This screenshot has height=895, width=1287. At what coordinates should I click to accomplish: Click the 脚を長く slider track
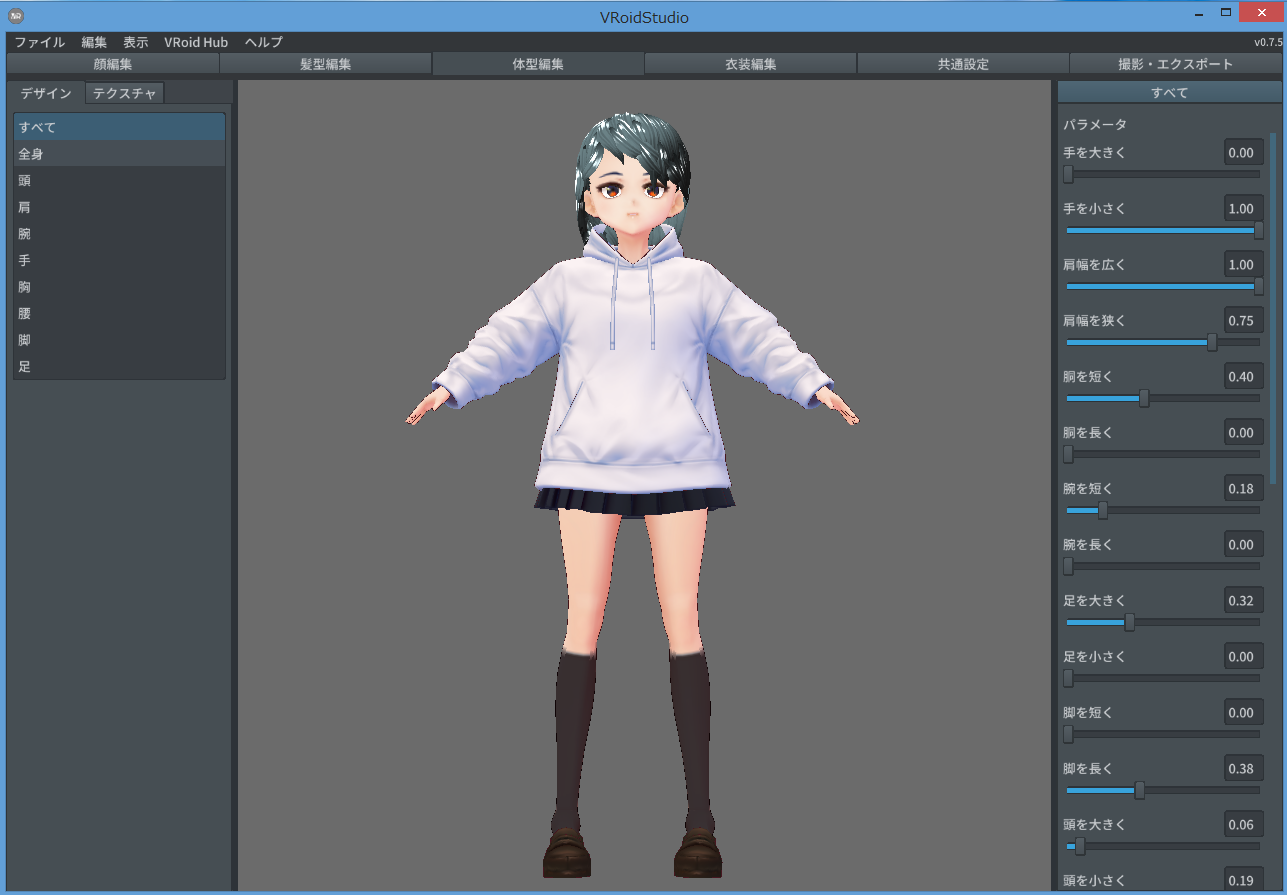coord(1163,790)
